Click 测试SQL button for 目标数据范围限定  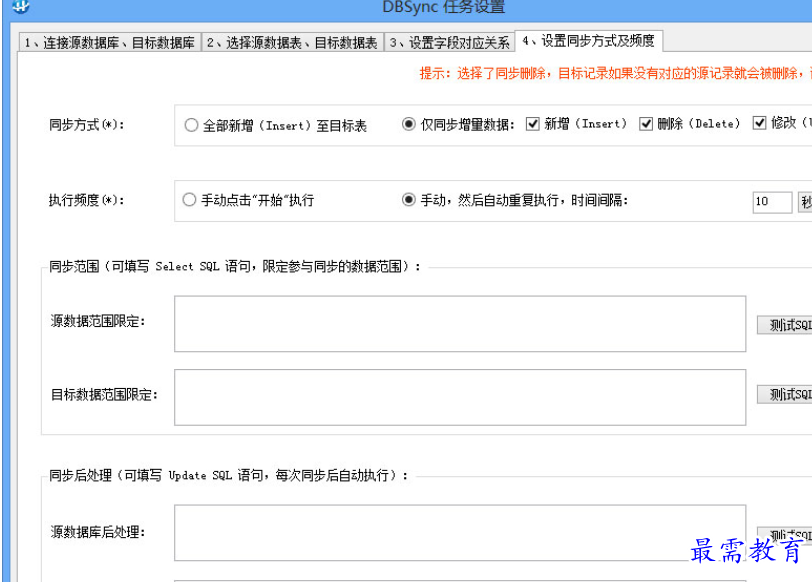[785, 395]
